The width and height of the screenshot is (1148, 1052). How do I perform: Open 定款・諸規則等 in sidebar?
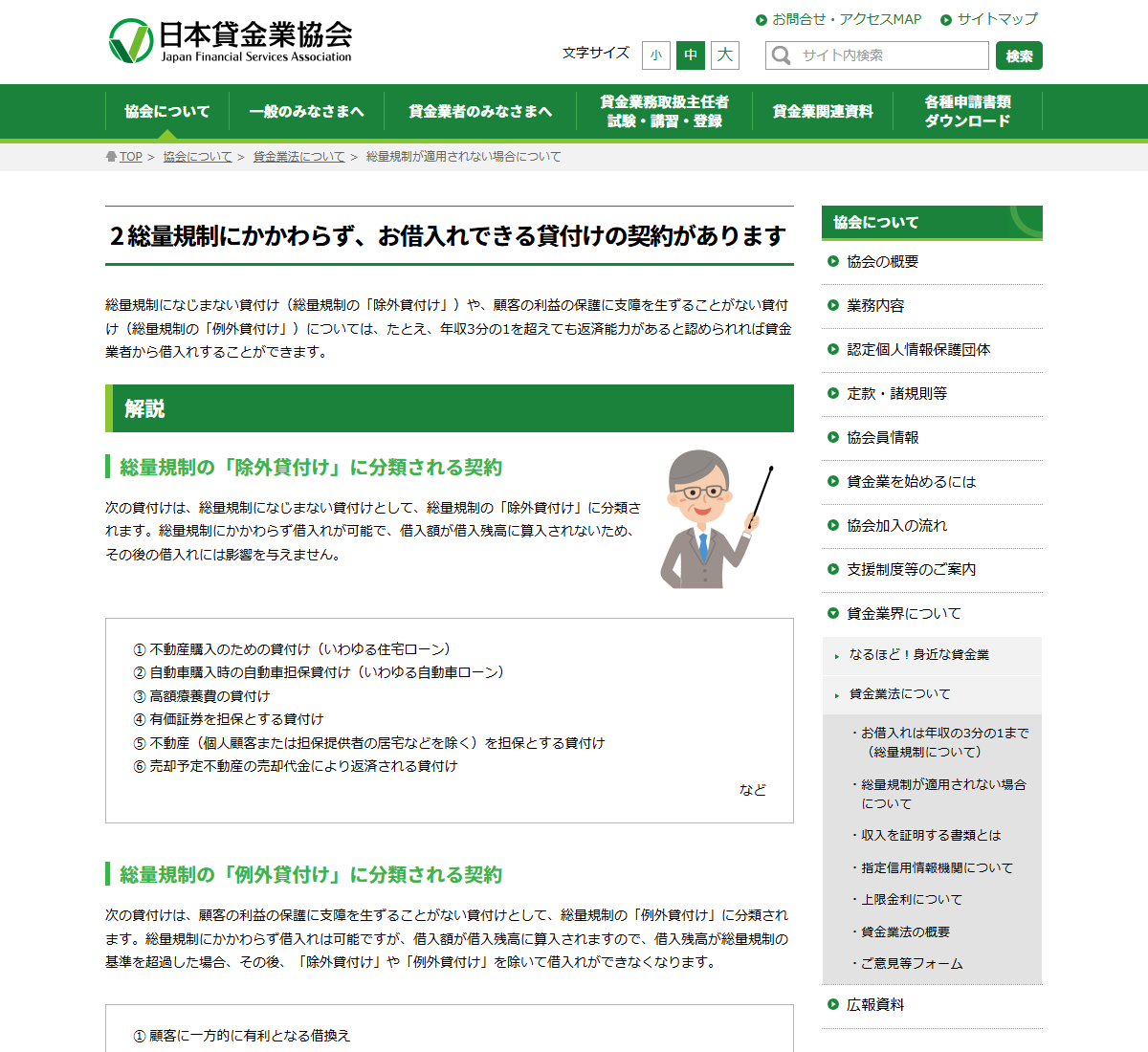coord(932,394)
